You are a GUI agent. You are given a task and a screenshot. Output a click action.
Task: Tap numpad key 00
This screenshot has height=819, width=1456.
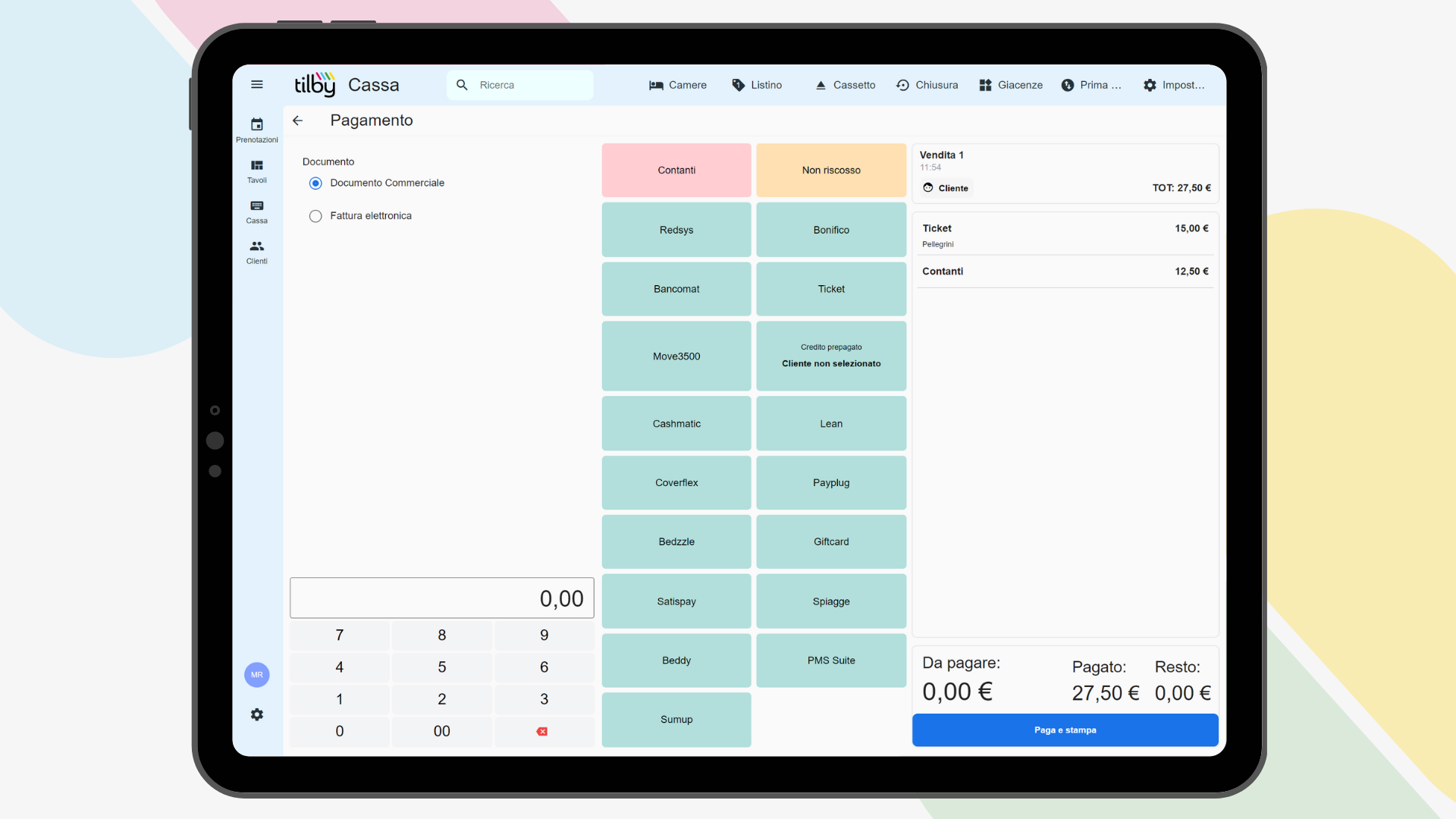(442, 732)
